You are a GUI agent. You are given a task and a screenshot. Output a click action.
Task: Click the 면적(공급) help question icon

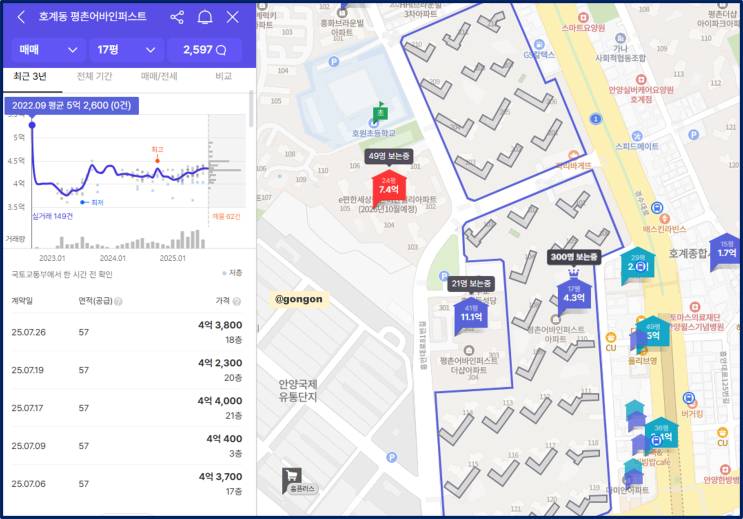click(118, 301)
